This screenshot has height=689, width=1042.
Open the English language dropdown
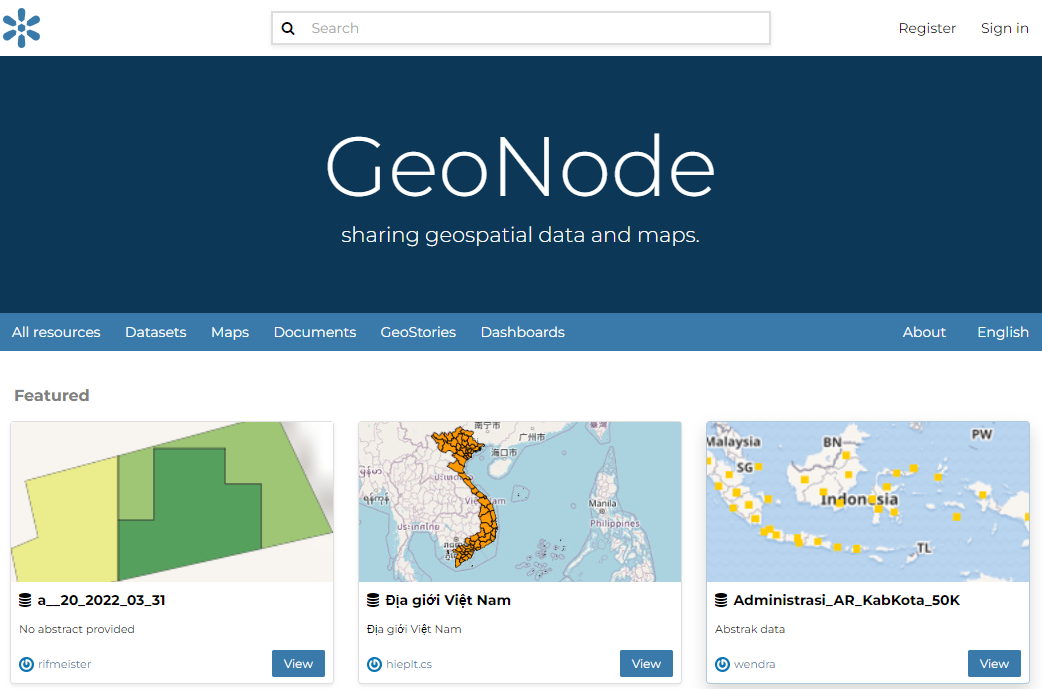[1002, 332]
